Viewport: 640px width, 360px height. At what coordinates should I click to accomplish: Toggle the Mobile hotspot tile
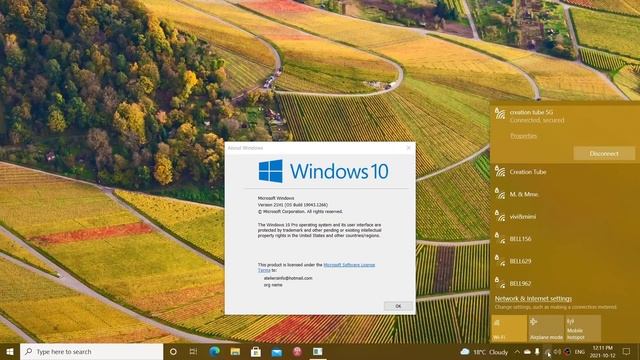(x=583, y=328)
